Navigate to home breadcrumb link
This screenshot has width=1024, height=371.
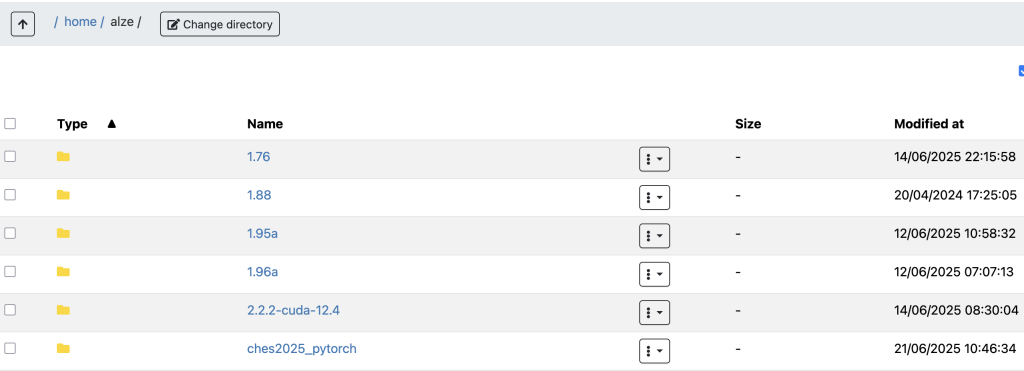coord(80,22)
